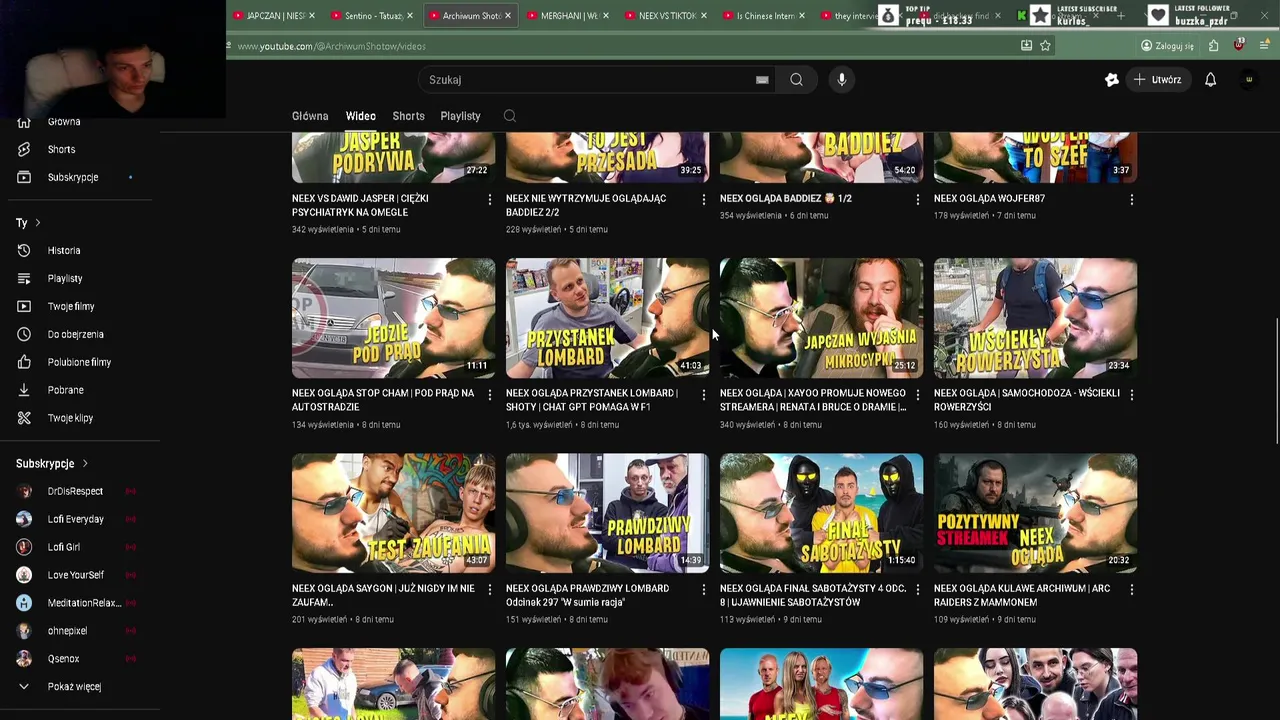Open options for PRAWDZIWY LOMBARD Odcinek 297
The width and height of the screenshot is (1280, 720).
[703, 590]
